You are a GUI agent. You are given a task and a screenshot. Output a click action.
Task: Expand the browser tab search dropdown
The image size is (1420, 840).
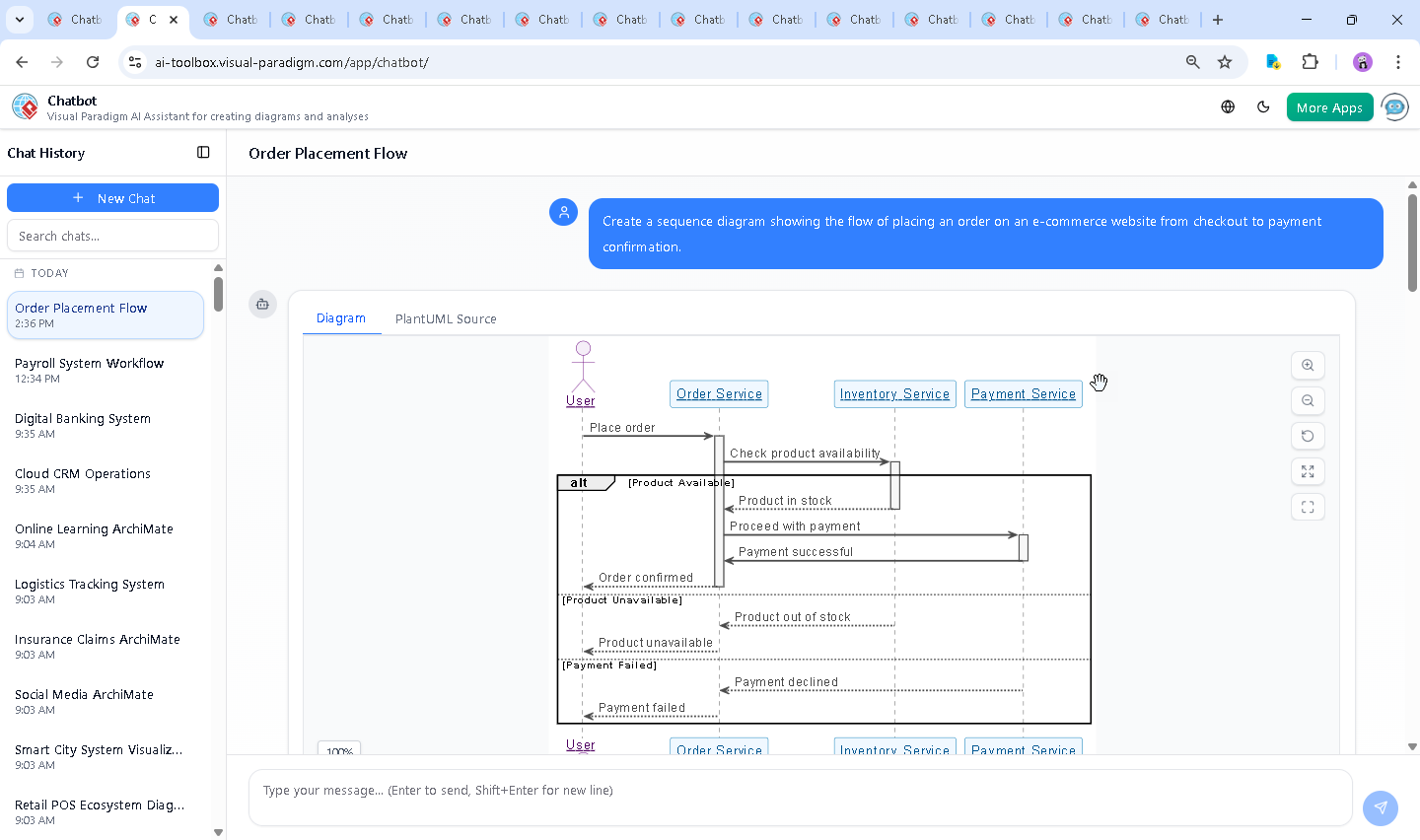(19, 20)
